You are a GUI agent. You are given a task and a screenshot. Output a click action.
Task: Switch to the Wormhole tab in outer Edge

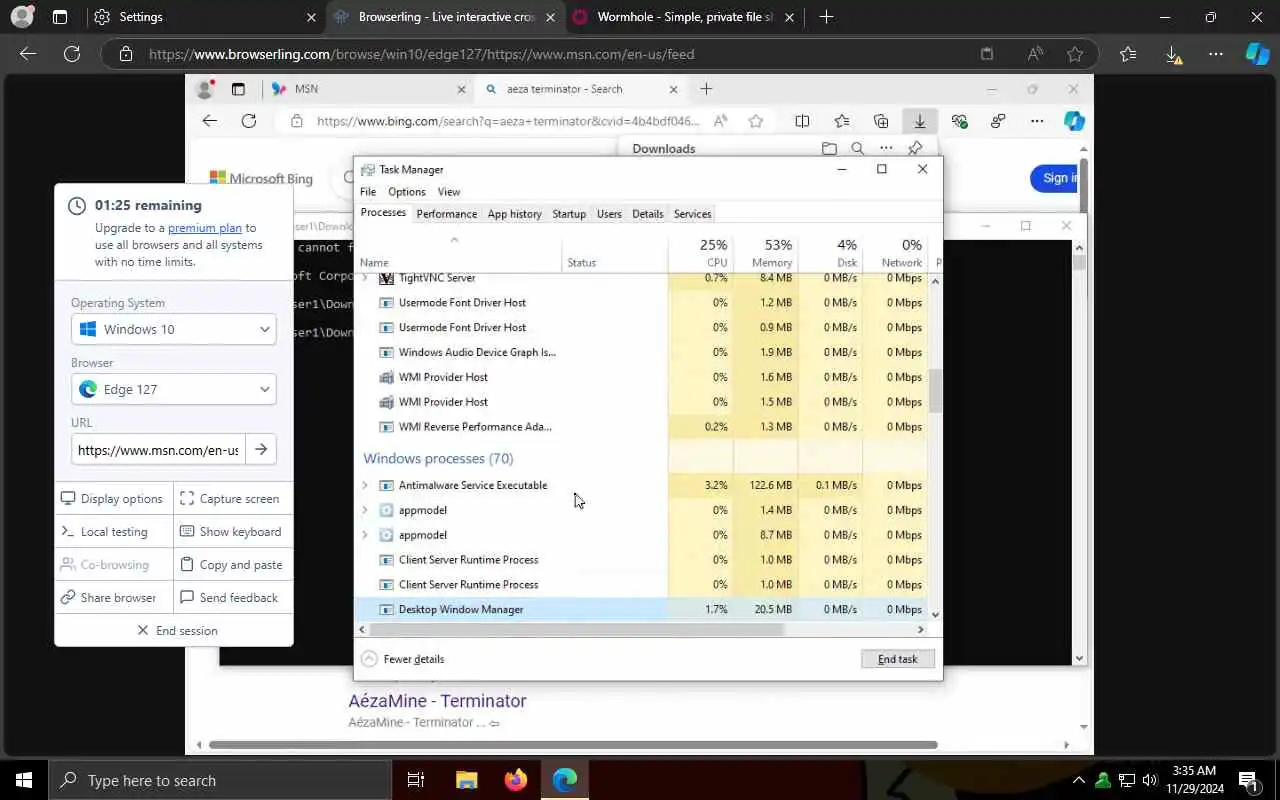[685, 17]
